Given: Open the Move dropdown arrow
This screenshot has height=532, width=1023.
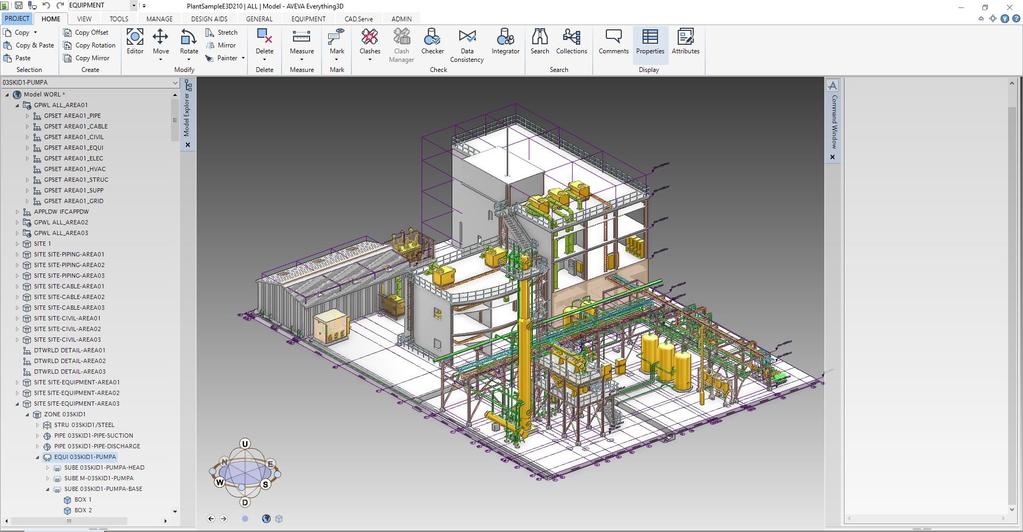Looking at the screenshot, I should 160,59.
